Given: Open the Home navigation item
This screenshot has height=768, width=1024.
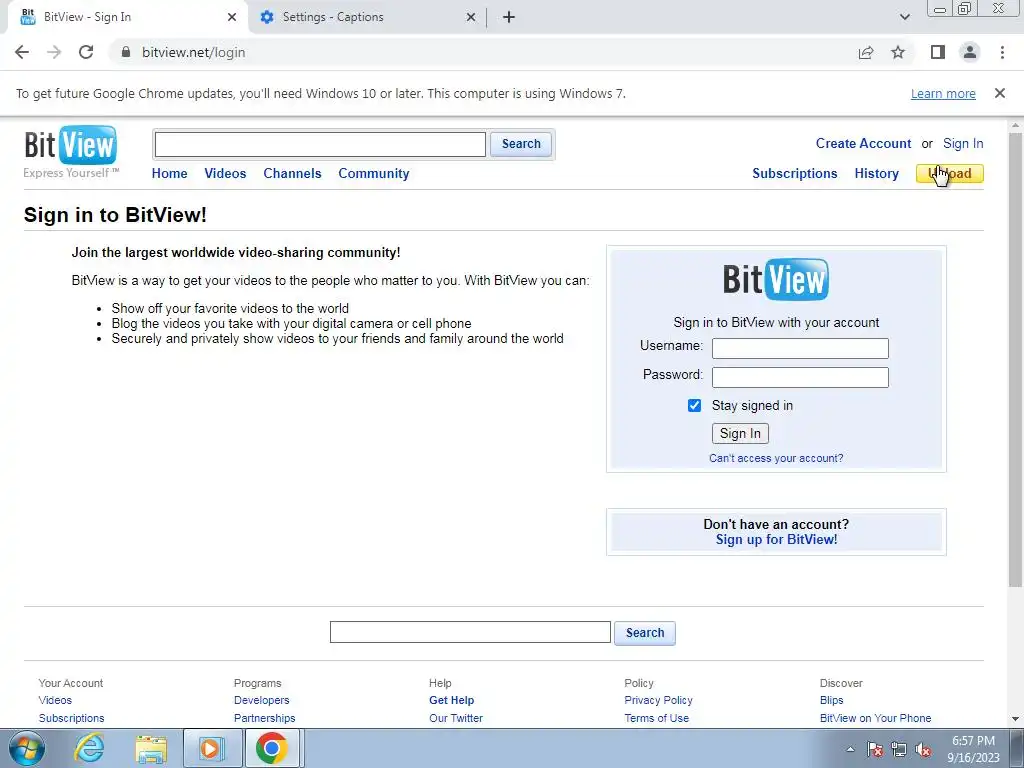Looking at the screenshot, I should click(x=169, y=173).
